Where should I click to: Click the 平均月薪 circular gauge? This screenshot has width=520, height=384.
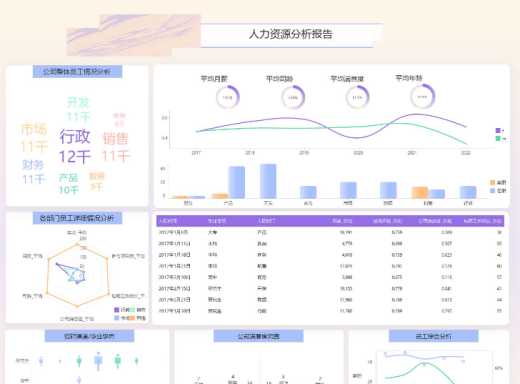point(227,97)
